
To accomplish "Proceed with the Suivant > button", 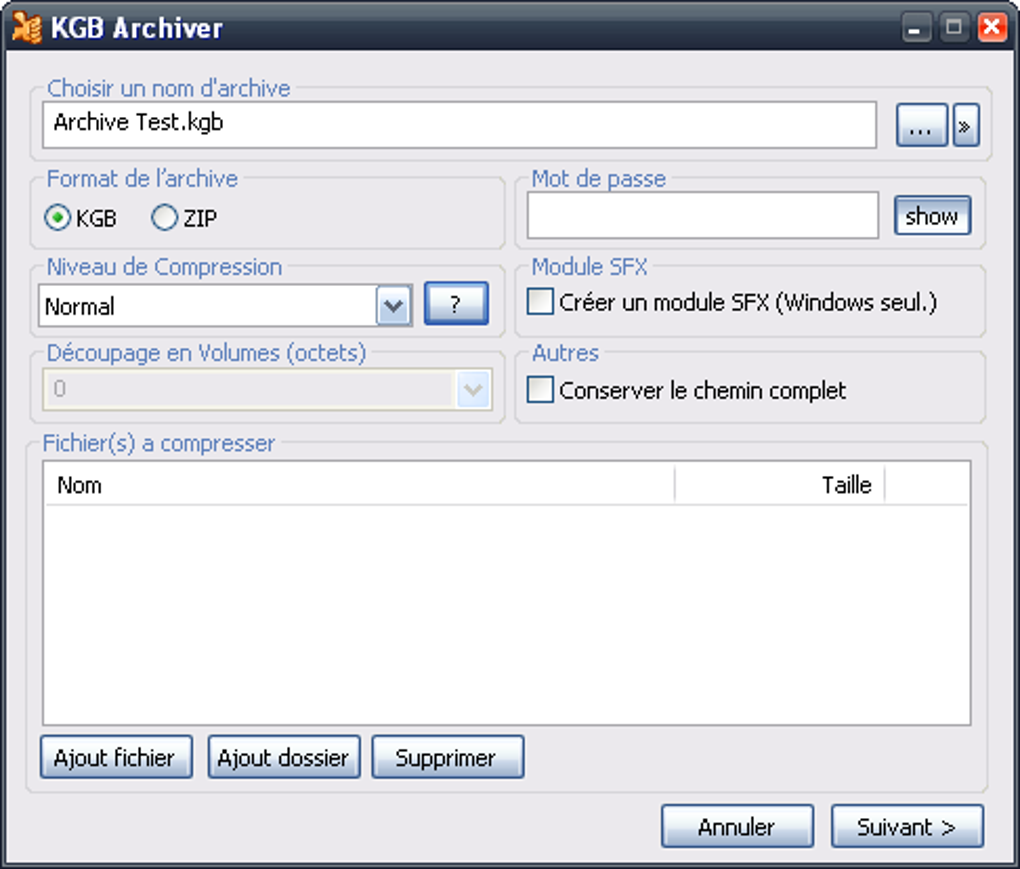I will coord(907,826).
